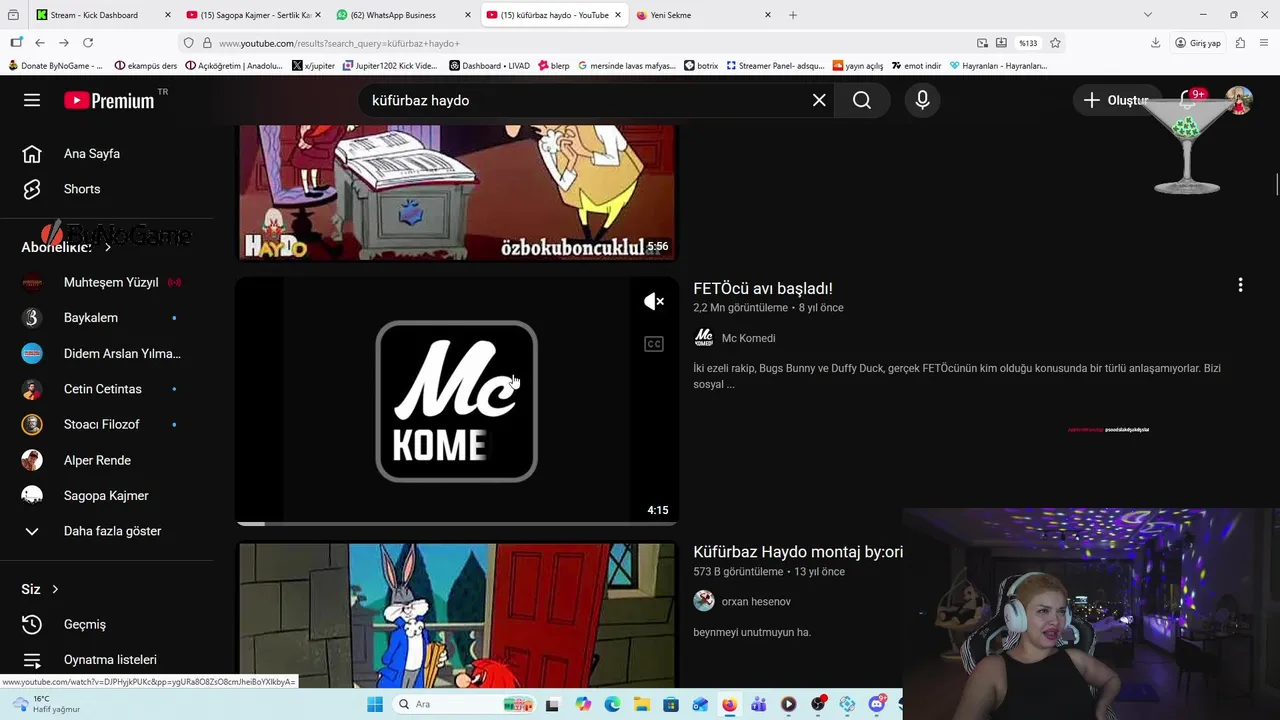Open blerp bookmark
This screenshot has width=1280, height=720.
tap(554, 66)
